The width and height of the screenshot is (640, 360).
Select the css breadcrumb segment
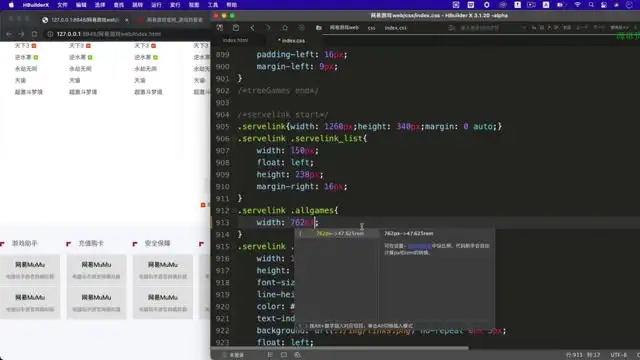click(x=371, y=28)
